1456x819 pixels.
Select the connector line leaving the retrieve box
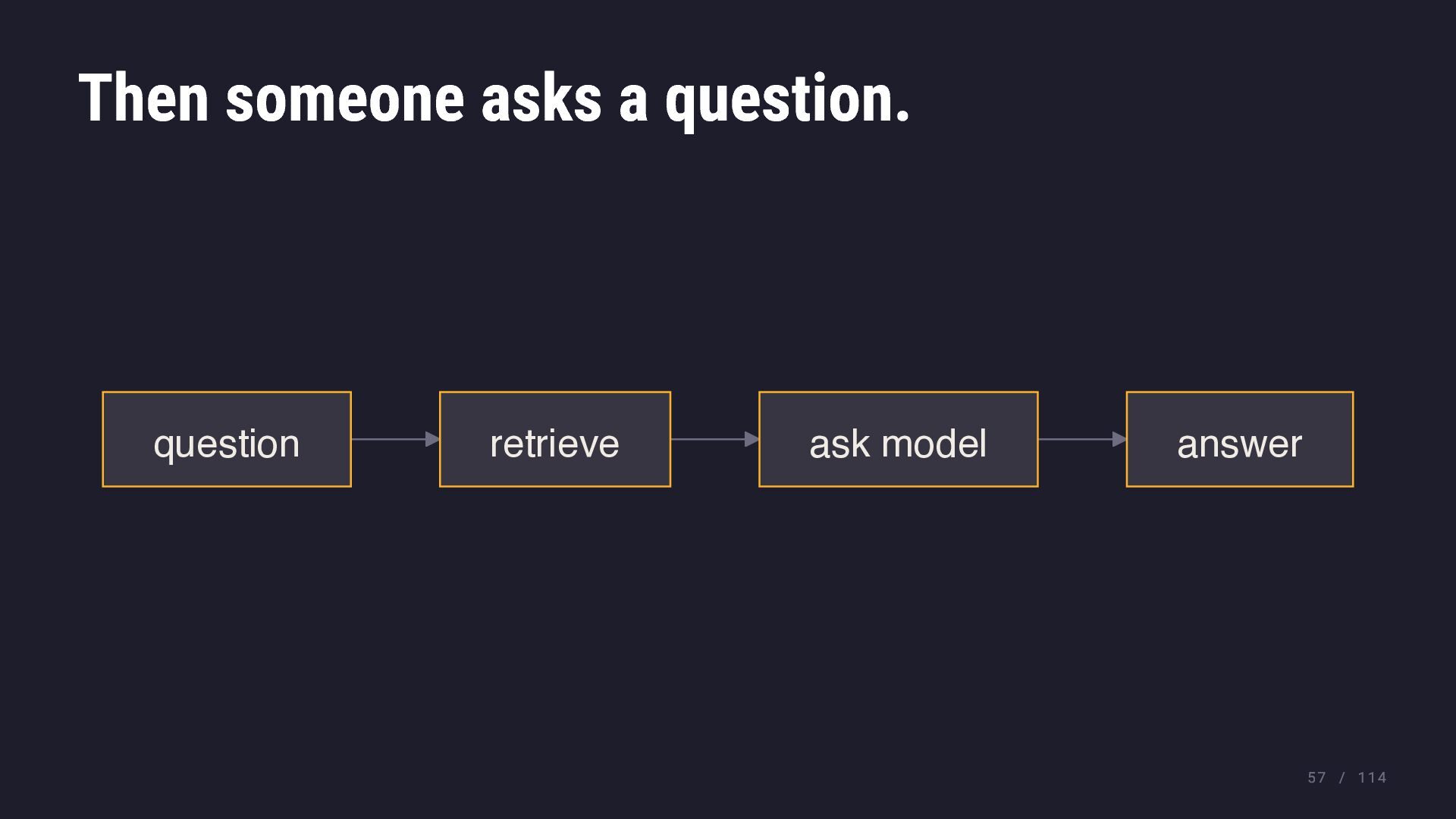tap(708, 439)
